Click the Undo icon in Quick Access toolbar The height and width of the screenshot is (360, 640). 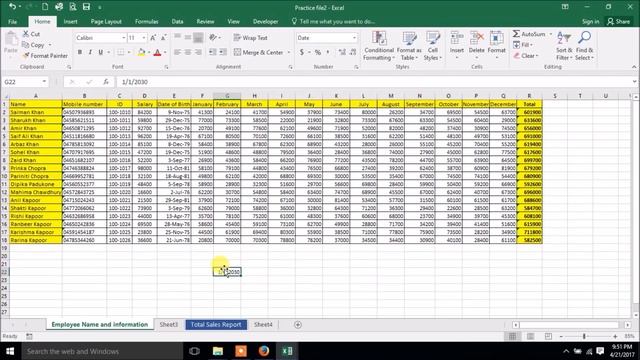pos(13,7)
